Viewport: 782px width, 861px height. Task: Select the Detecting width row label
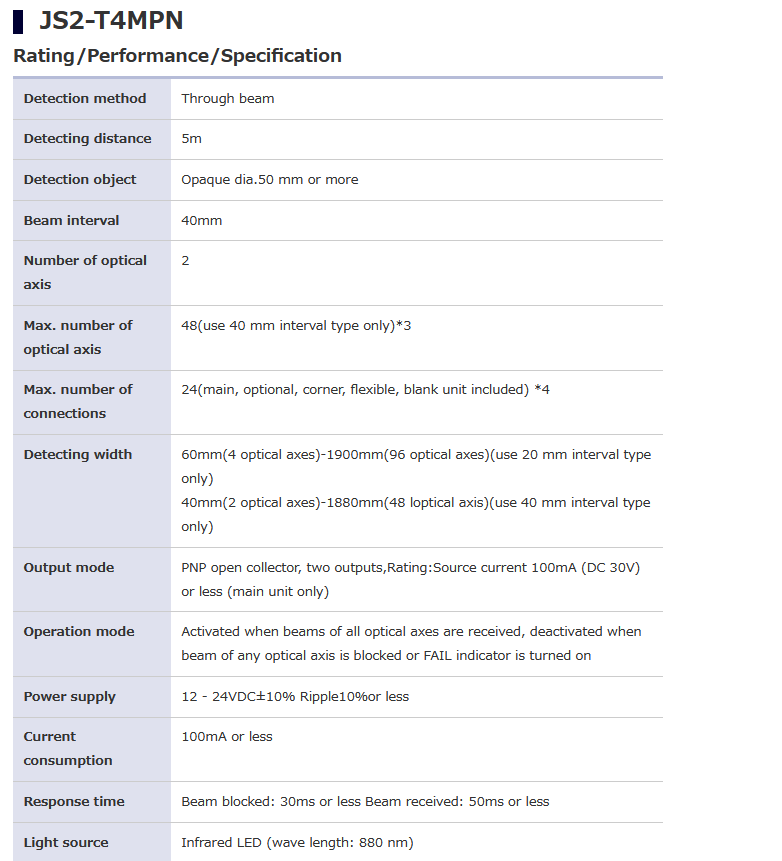78,454
